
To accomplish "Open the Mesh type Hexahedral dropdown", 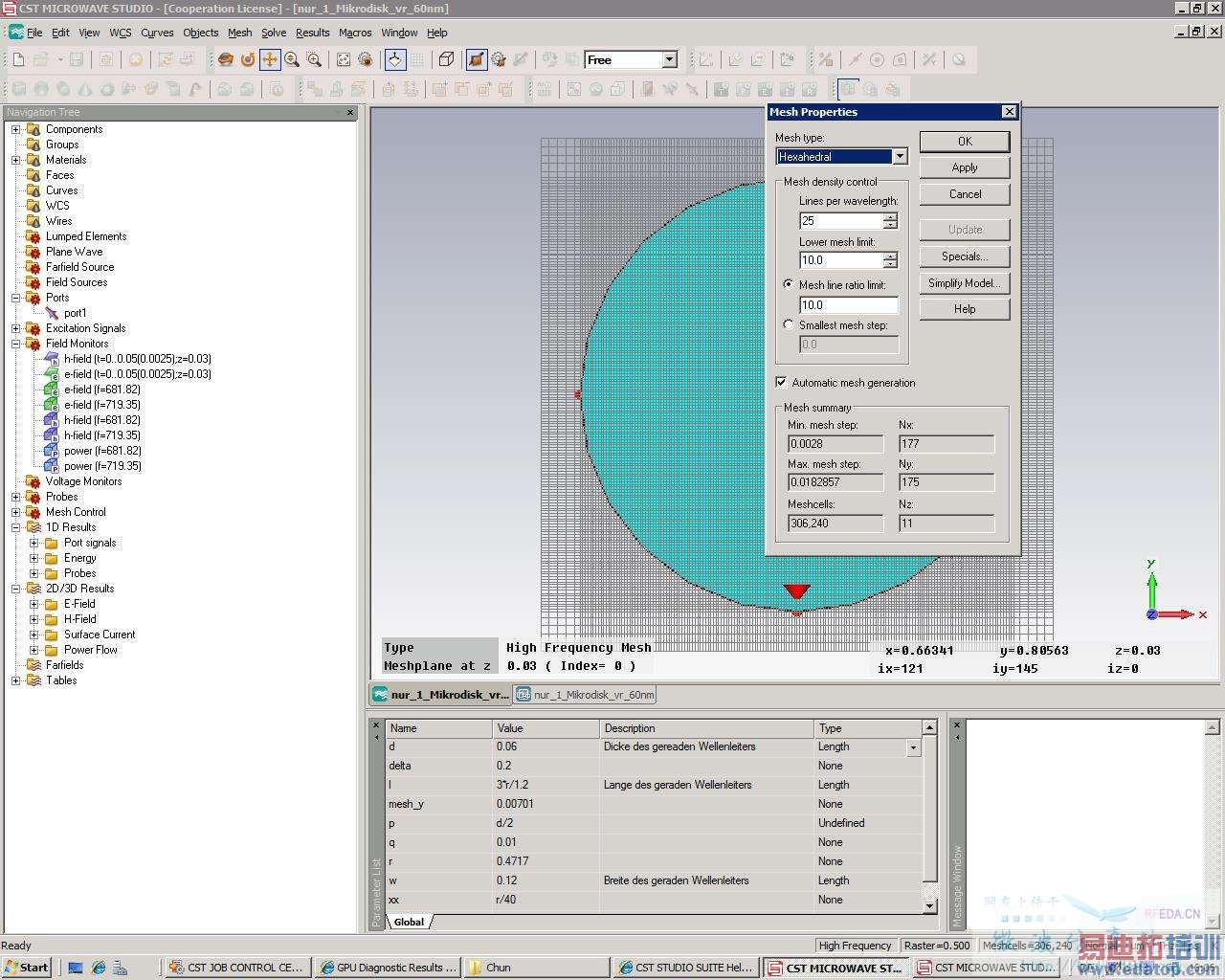I will [x=900, y=156].
